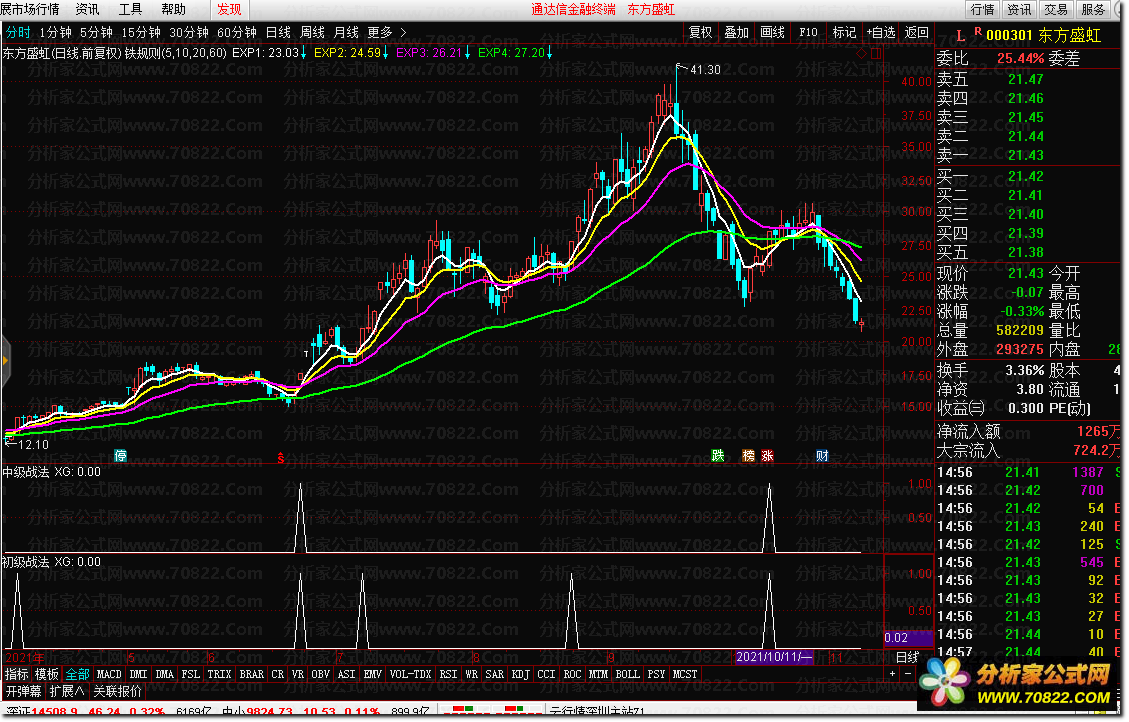Click the 画线 drawing button

(x=772, y=32)
